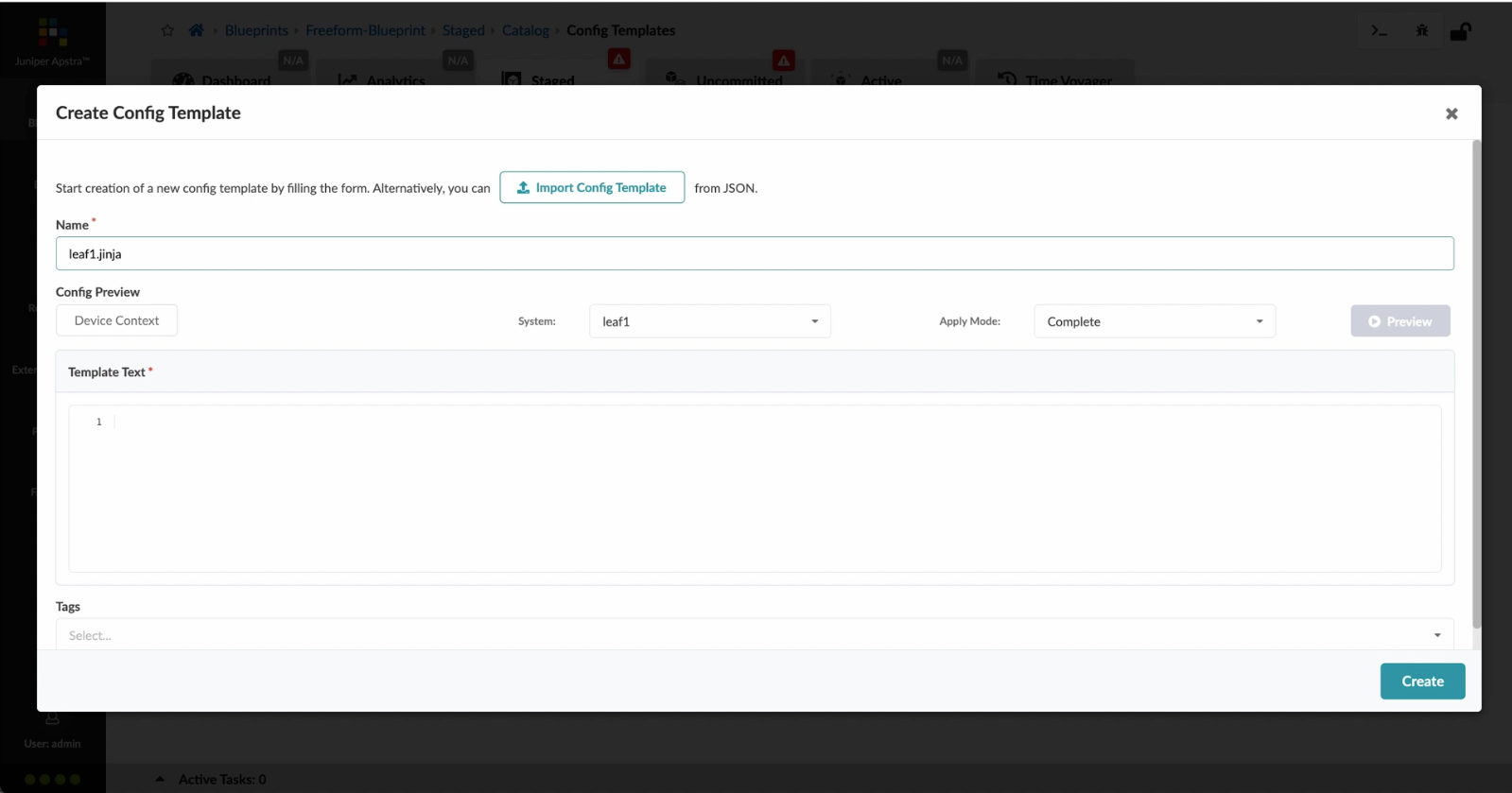Open Blueprints breadcrumb link
Screen dimensions: 1512x793
(x=256, y=30)
